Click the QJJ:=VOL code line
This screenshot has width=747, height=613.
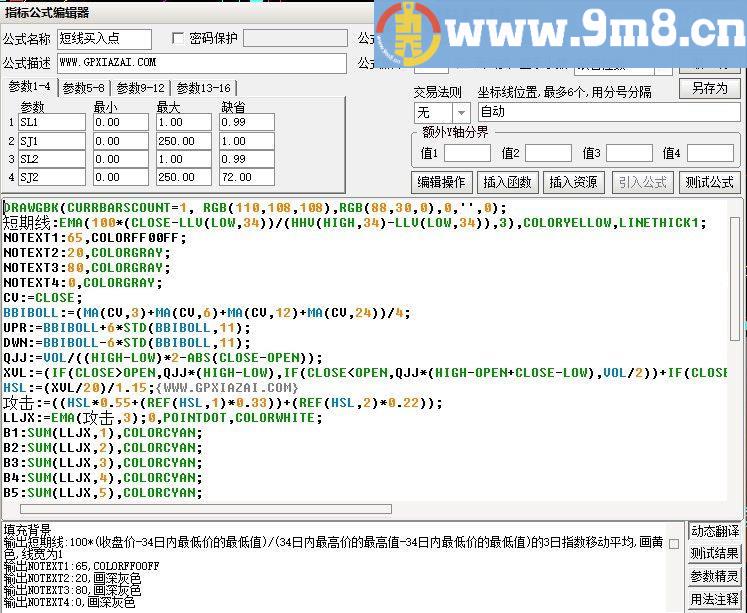point(163,358)
